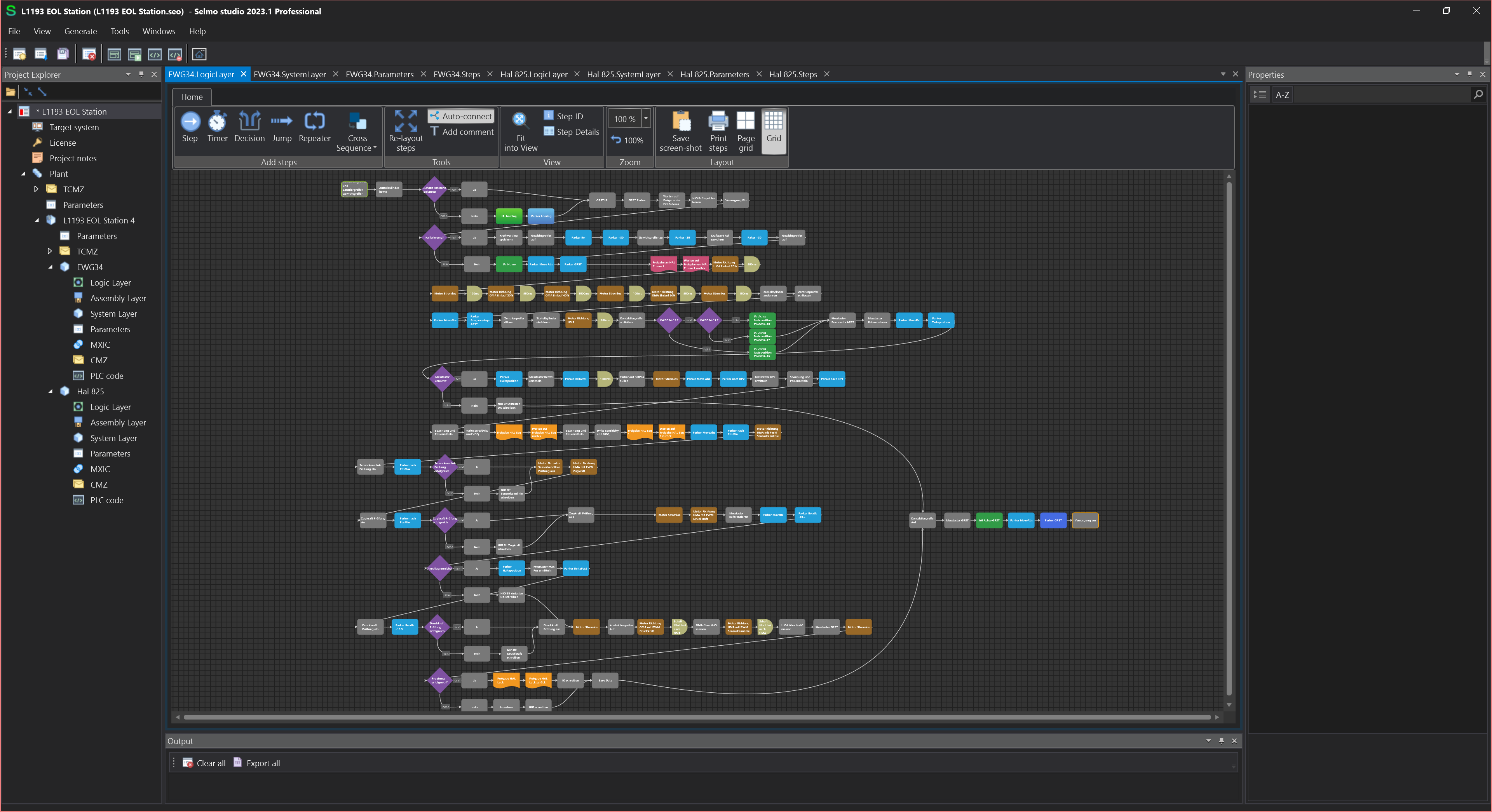
Task: Select the Repeater step tool
Action: pos(314,127)
